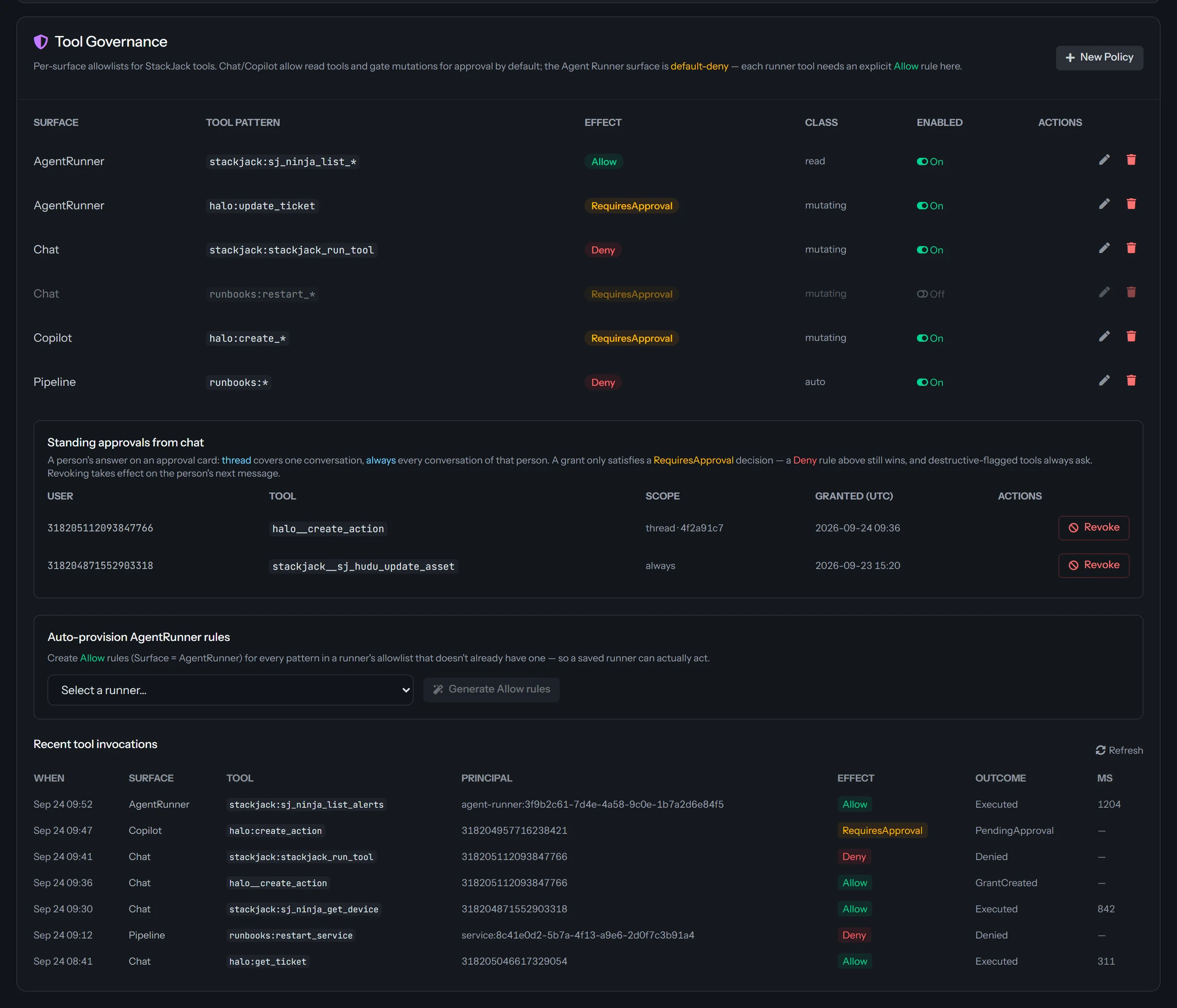
Task: Click the thread · 4f2a91c7 scope
Action: point(684,528)
